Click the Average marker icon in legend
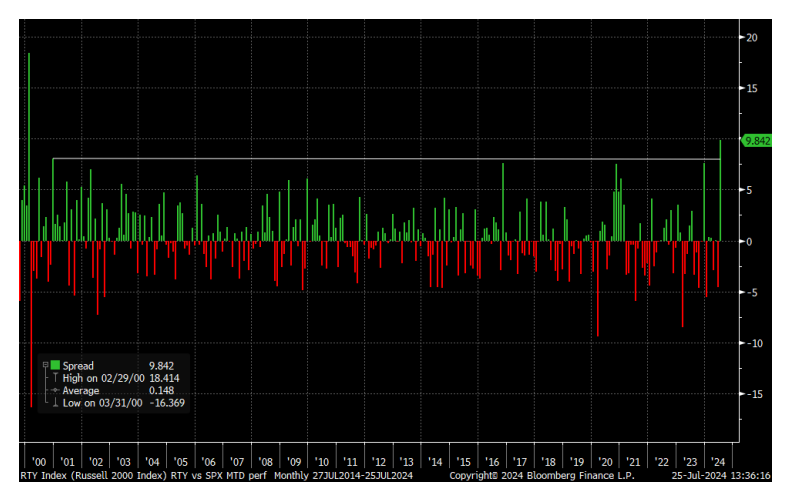789x501 pixels. (x=55, y=390)
